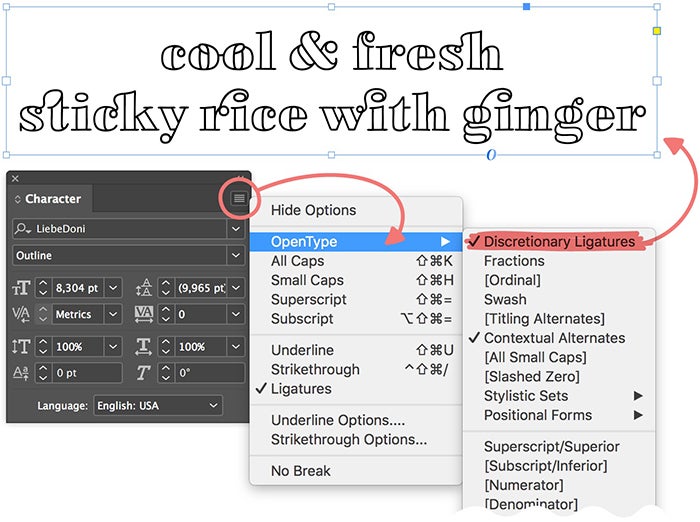The height and width of the screenshot is (522, 700).
Task: Click the baseline shift icon
Action: click(21, 373)
